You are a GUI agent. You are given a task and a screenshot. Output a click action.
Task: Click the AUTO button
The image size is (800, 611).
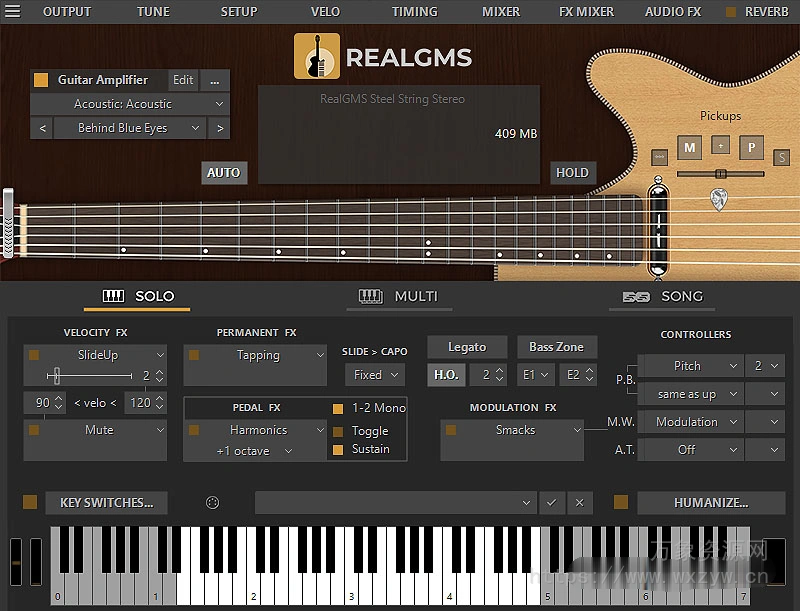tap(223, 172)
